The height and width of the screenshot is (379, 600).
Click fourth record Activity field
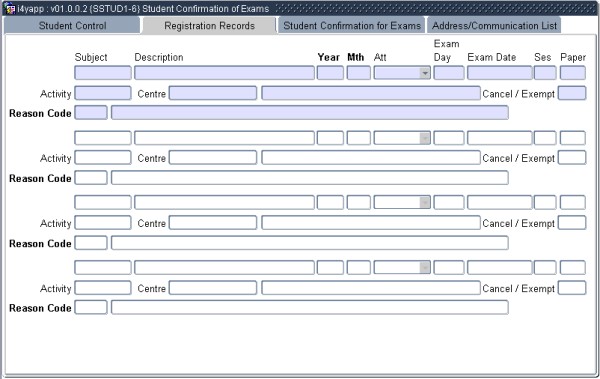click(103, 288)
